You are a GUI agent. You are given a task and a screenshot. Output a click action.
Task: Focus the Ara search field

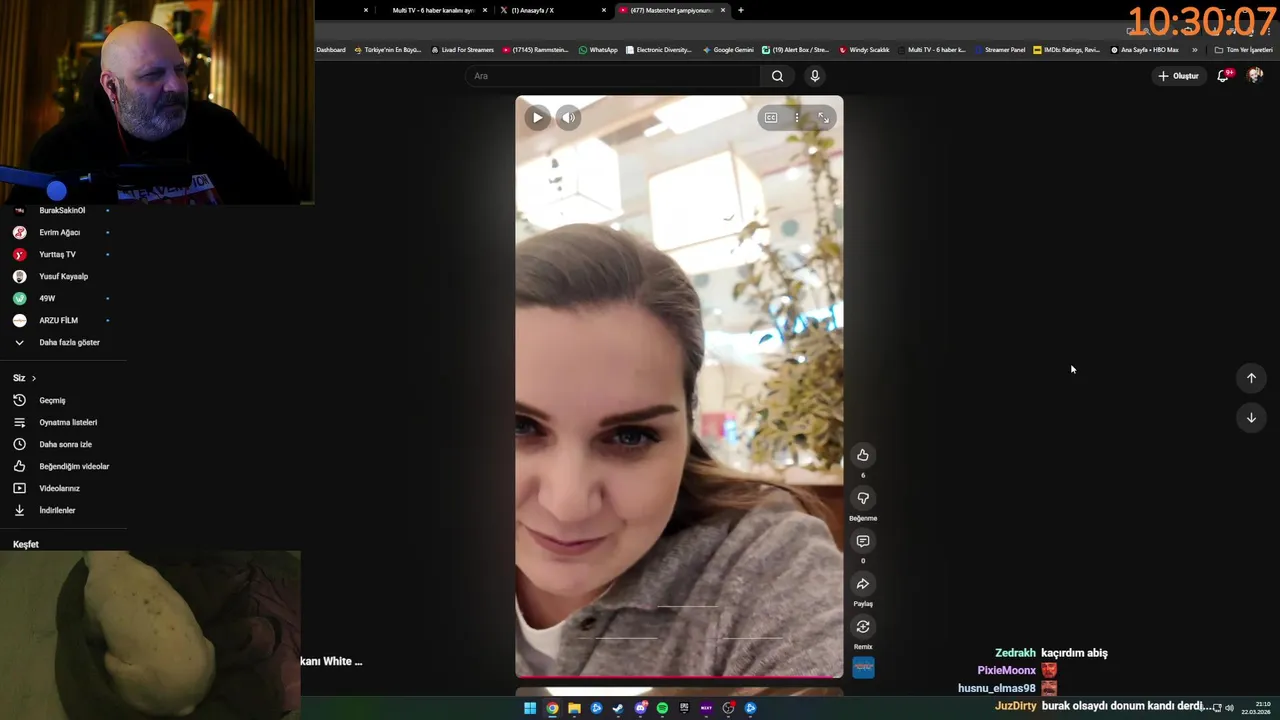point(615,76)
